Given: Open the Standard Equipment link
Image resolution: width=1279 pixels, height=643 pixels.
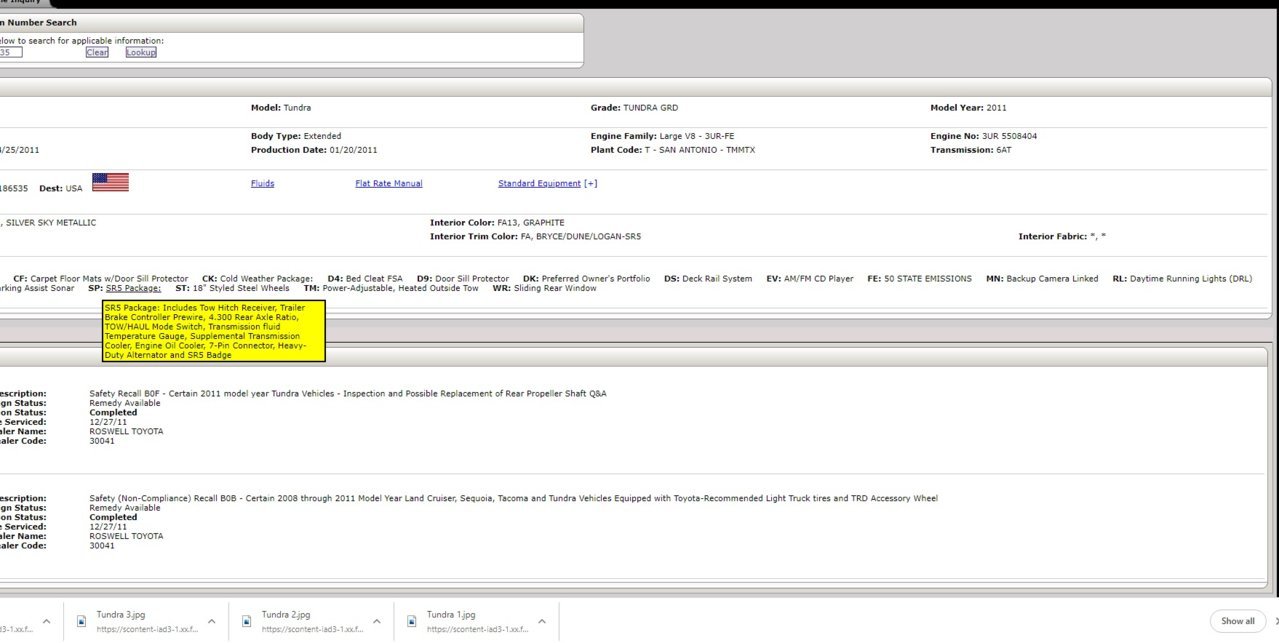Looking at the screenshot, I should point(539,184).
